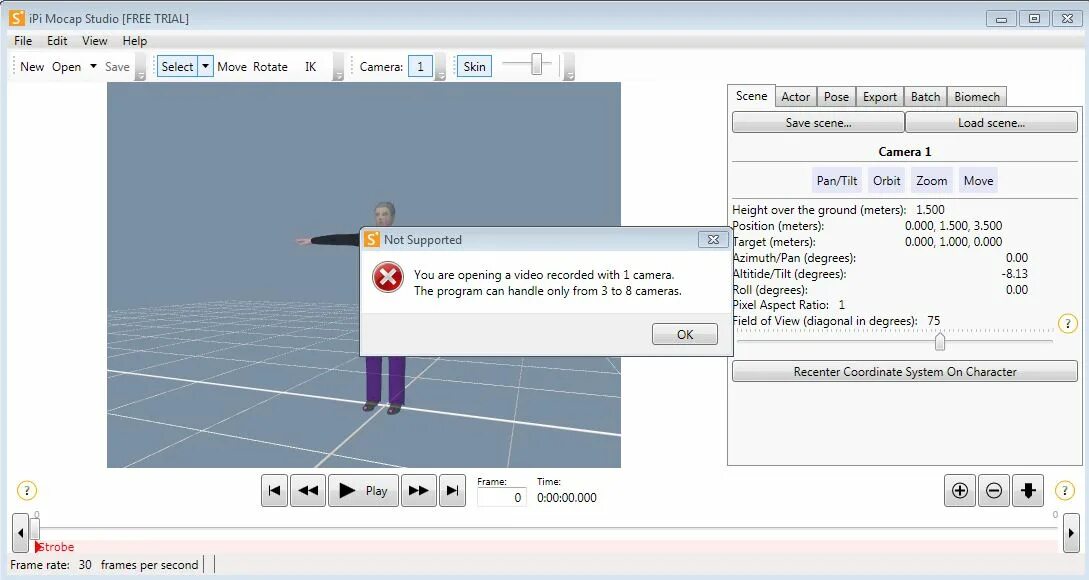Click New in the toolbar

point(32,67)
